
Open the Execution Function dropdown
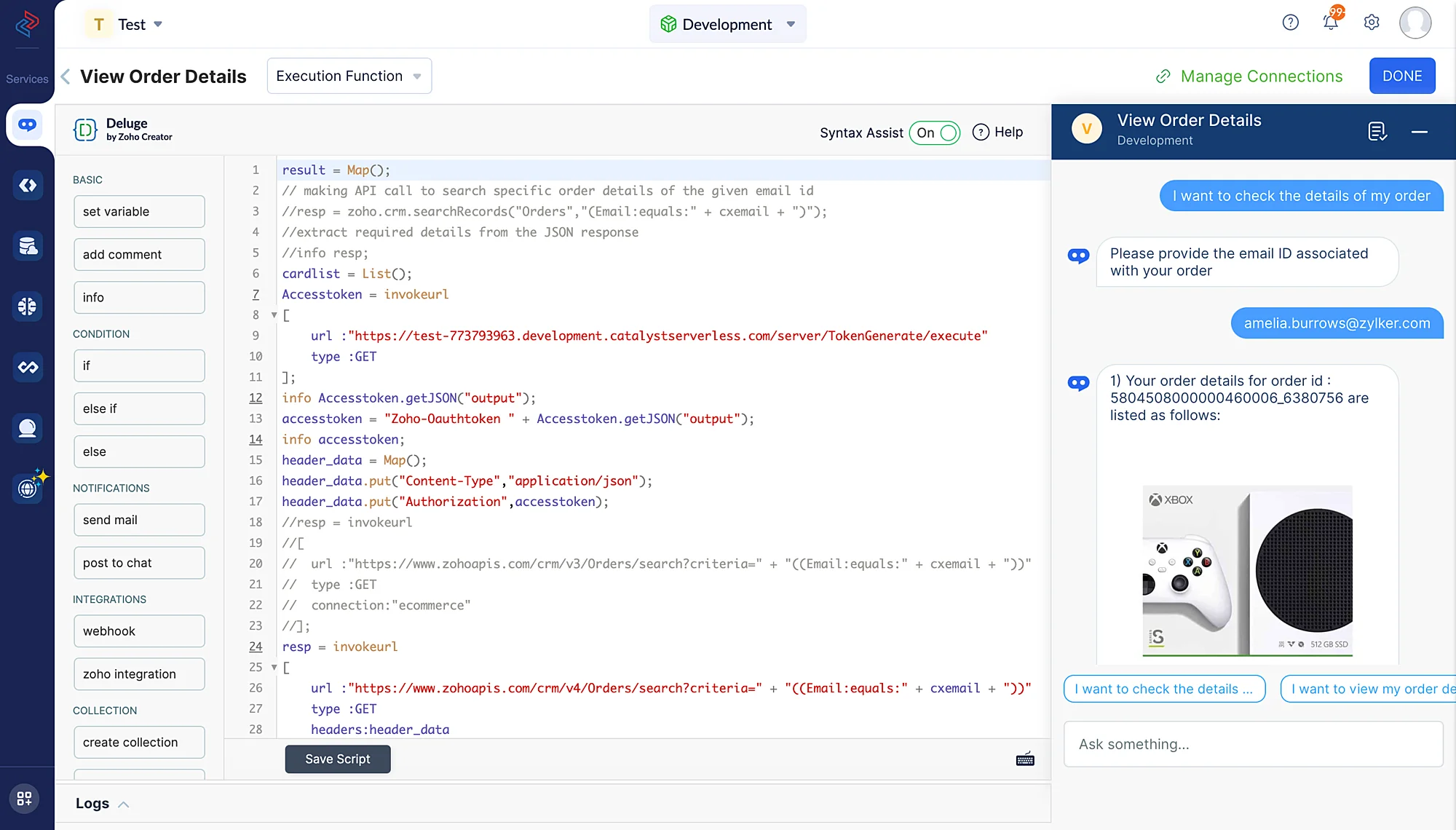pos(349,76)
